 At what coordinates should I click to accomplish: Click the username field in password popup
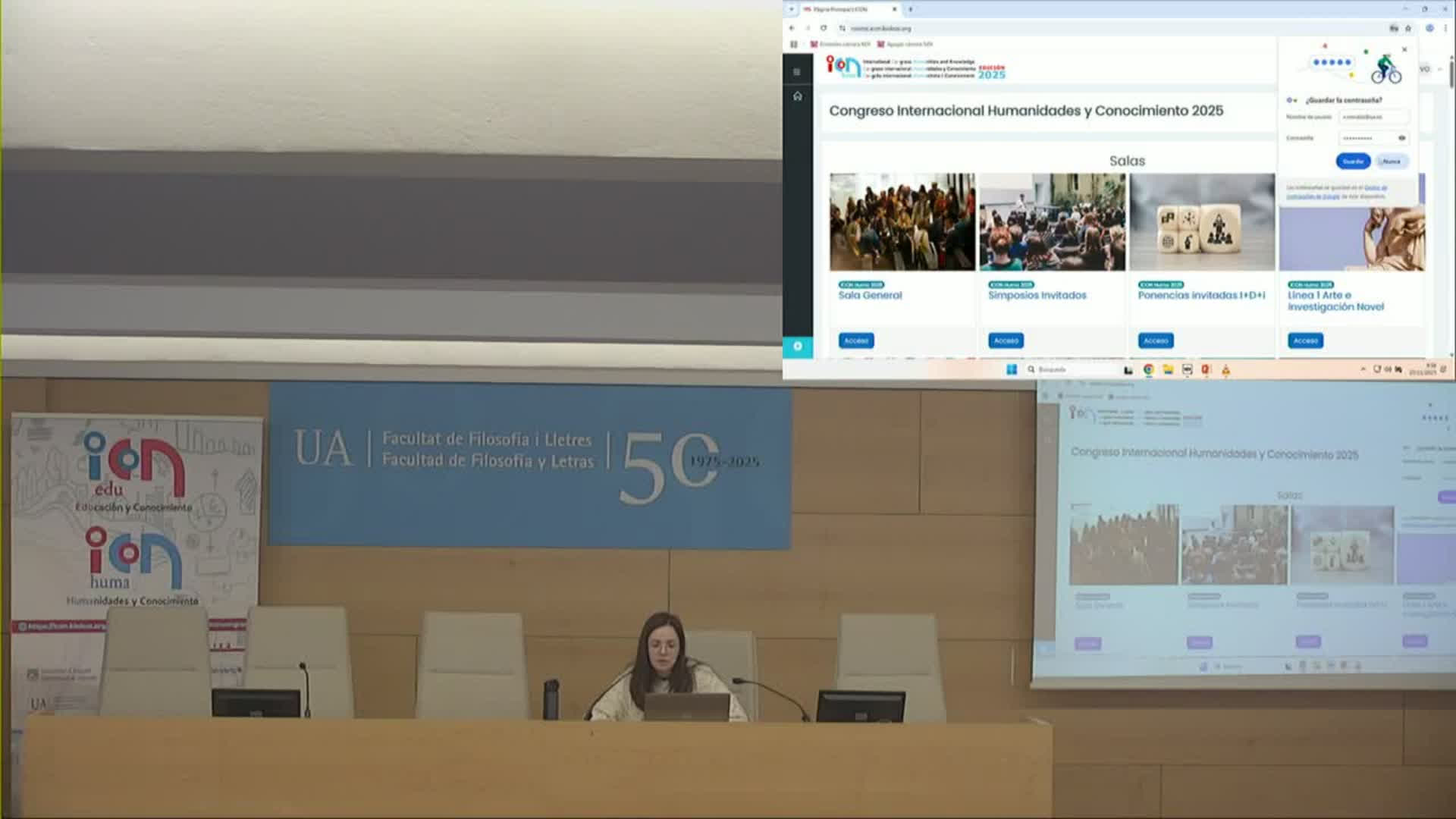(1374, 117)
